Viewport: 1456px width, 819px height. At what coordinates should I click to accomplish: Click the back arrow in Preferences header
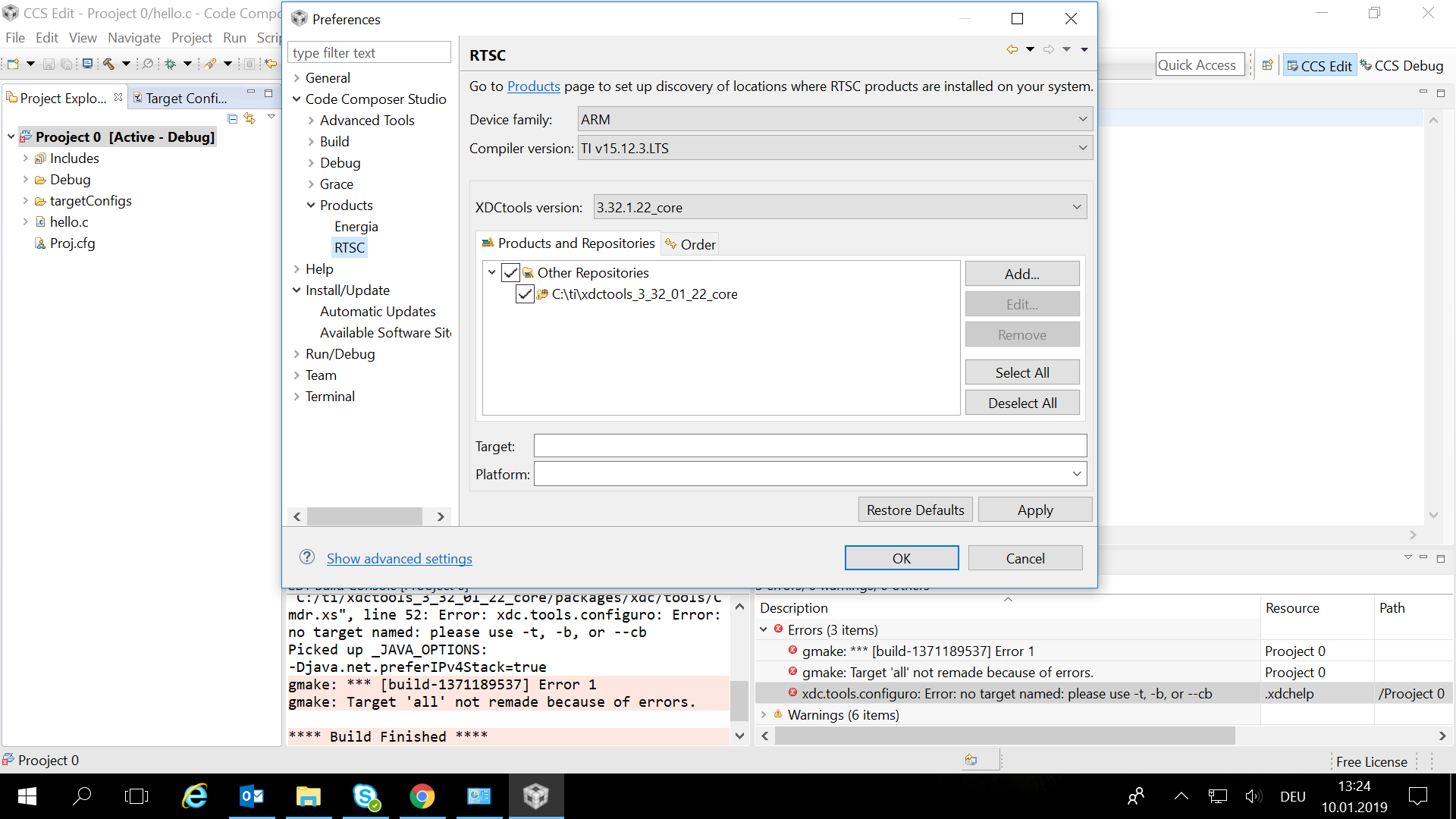(x=1012, y=49)
